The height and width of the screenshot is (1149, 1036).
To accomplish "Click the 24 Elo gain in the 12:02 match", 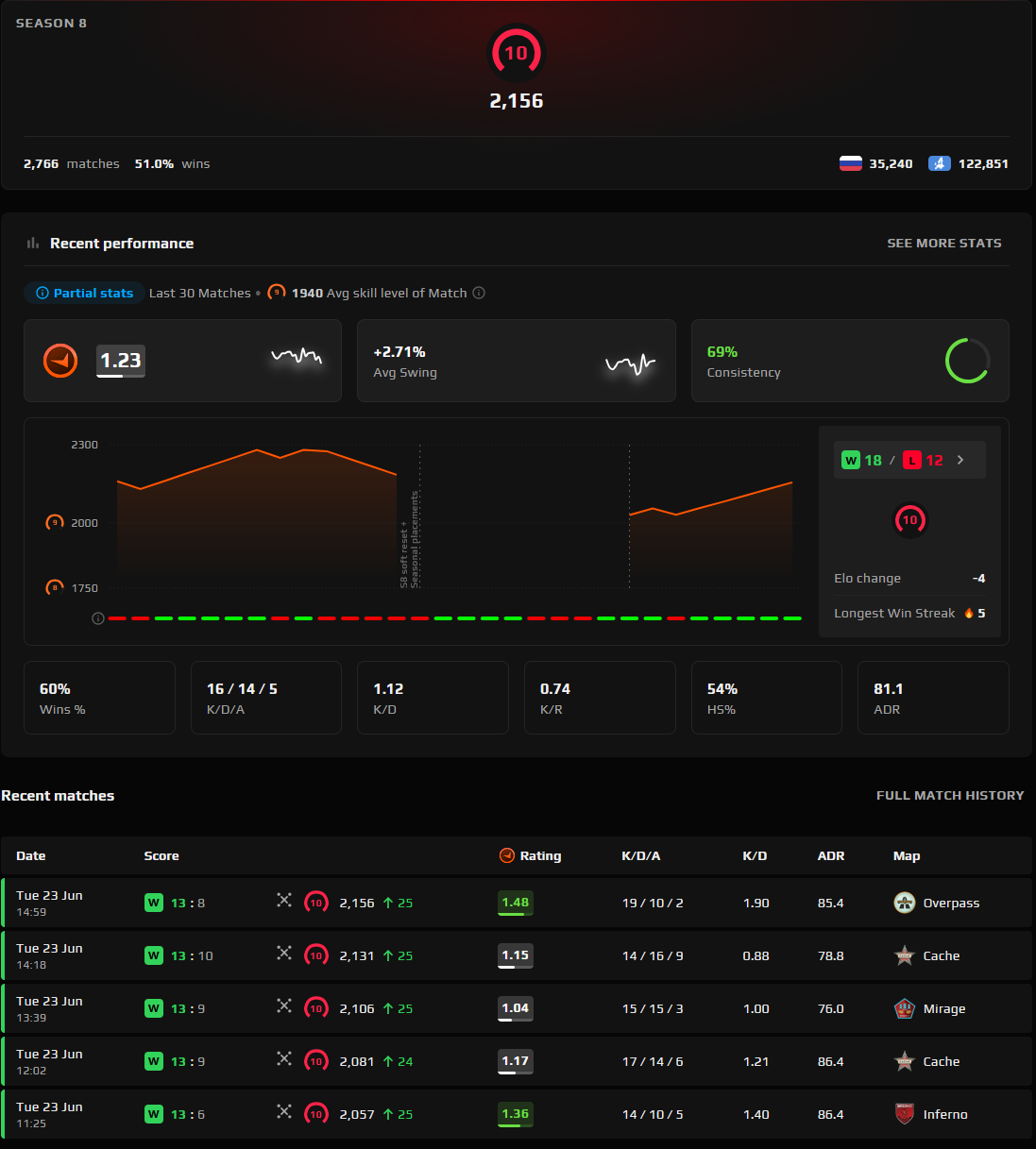I will (398, 1062).
